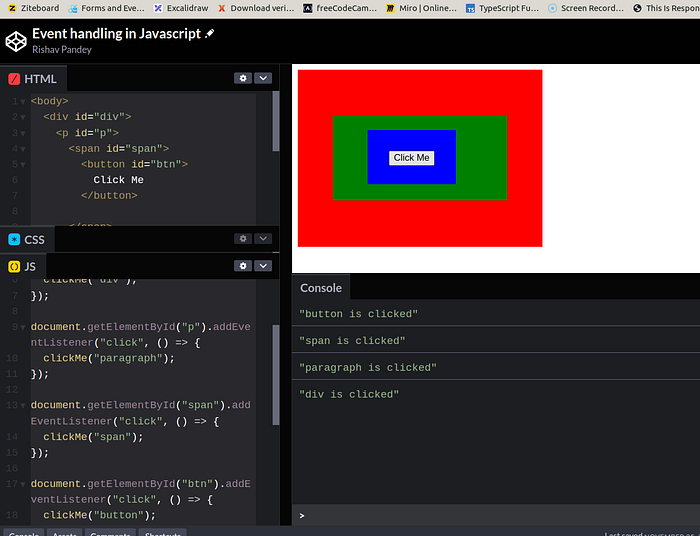The height and width of the screenshot is (536, 700).
Task: Edit pen title via pencil icon
Action: pyautogui.click(x=210, y=33)
